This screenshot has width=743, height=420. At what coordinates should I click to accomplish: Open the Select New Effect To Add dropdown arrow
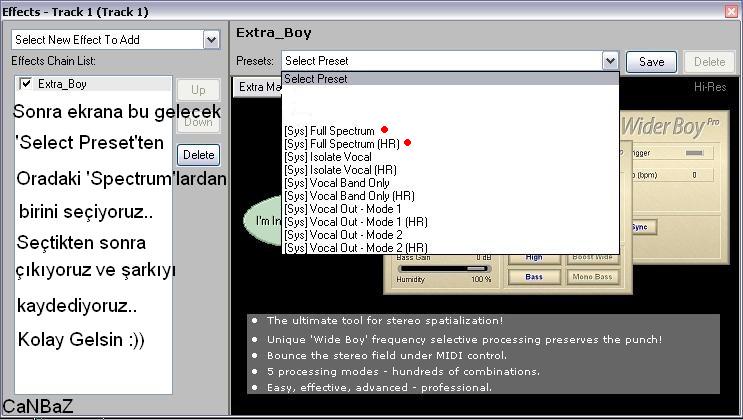point(211,40)
